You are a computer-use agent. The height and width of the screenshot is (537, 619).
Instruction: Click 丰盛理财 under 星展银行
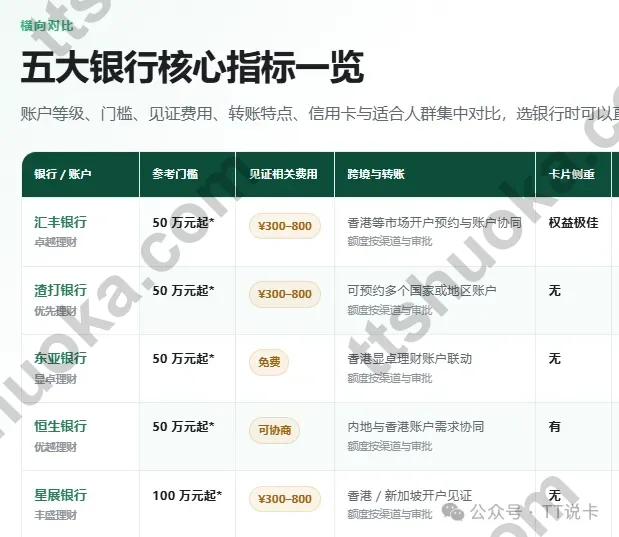click(55, 514)
